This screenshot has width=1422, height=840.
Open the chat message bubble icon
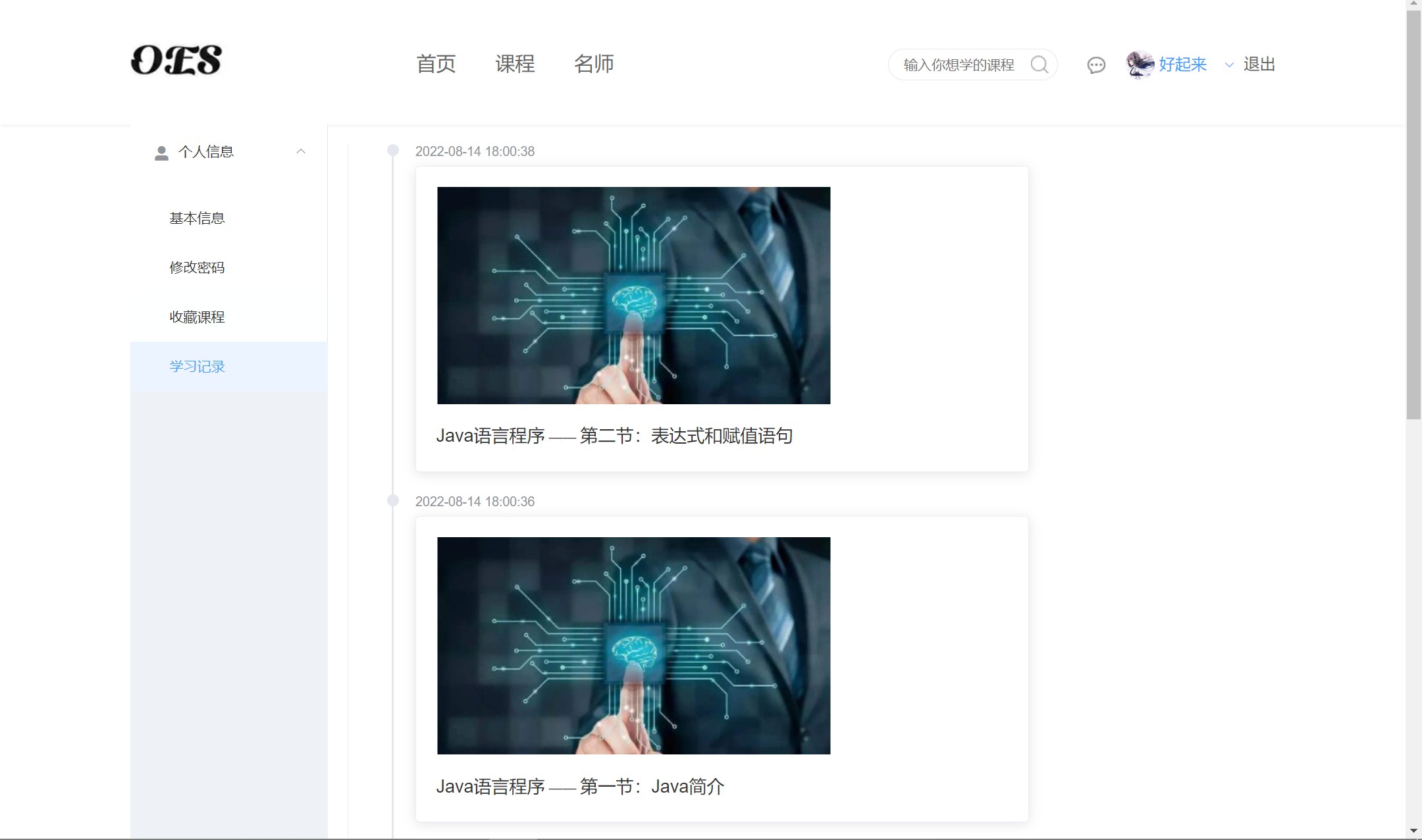pyautogui.click(x=1096, y=65)
